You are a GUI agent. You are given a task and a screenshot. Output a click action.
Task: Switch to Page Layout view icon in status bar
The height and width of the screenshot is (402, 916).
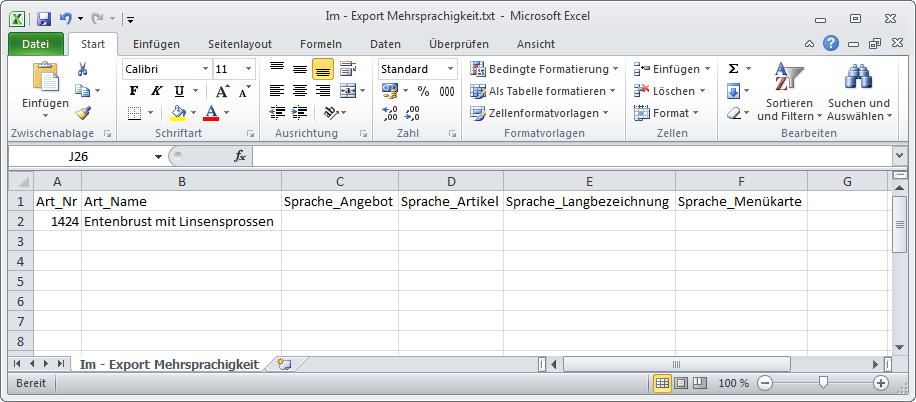pos(681,383)
